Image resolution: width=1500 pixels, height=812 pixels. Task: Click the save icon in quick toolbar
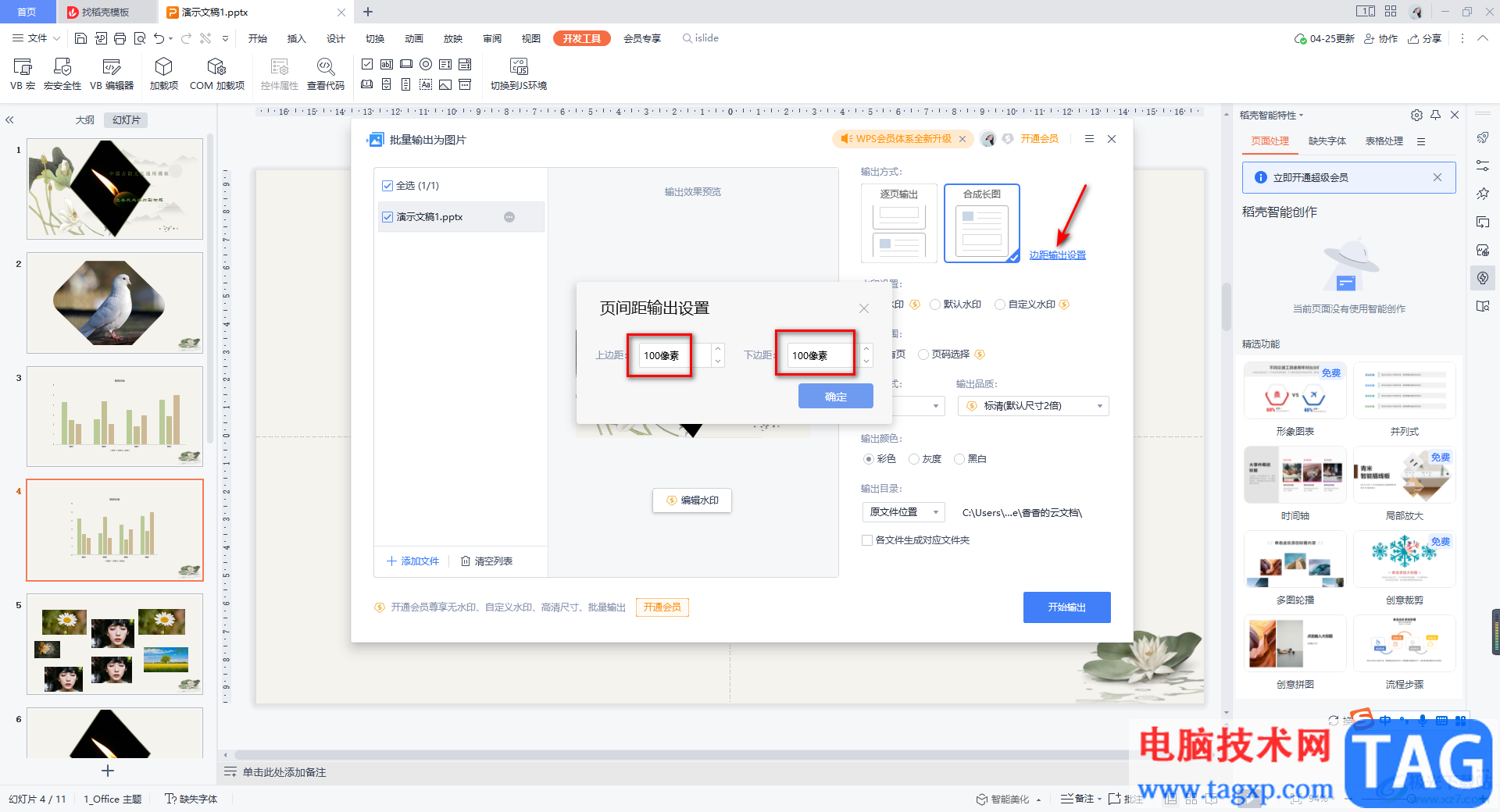pyautogui.click(x=80, y=38)
